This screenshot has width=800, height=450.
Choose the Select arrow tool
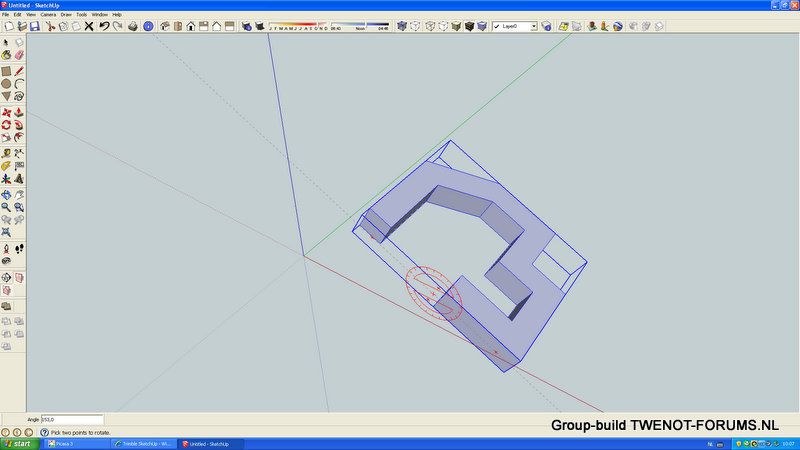[x=6, y=42]
